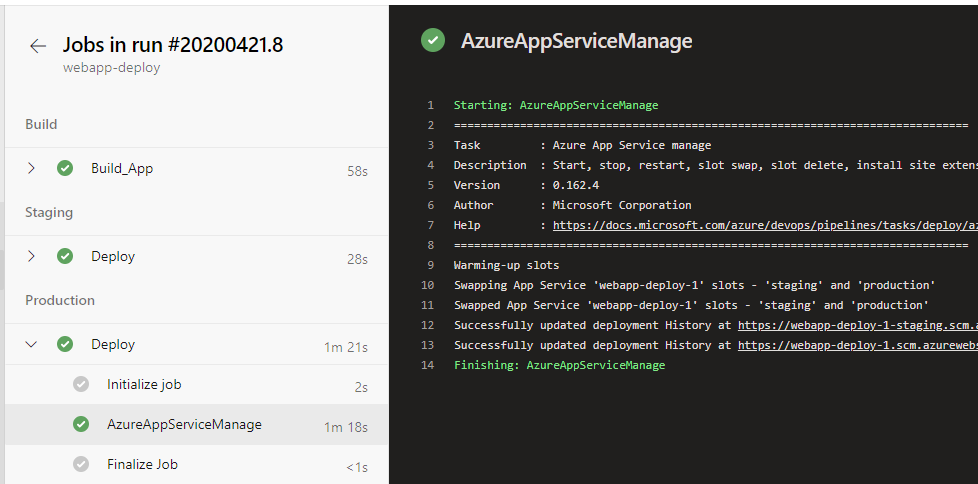
Task: Click log line 'Finishing: AzureAppServiceManage'
Action: tap(559, 365)
